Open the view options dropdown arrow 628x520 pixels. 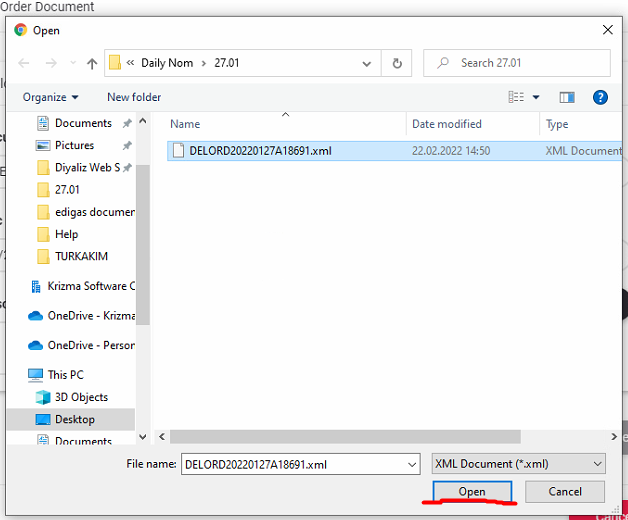[536, 97]
